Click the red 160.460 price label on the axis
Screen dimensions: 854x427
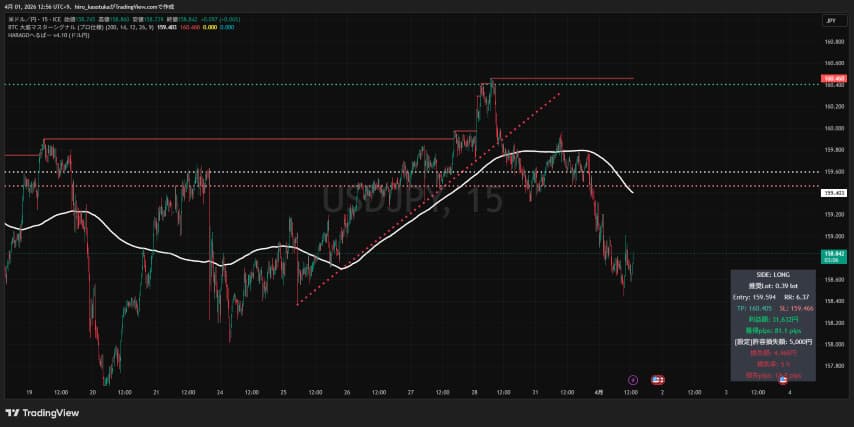click(832, 77)
